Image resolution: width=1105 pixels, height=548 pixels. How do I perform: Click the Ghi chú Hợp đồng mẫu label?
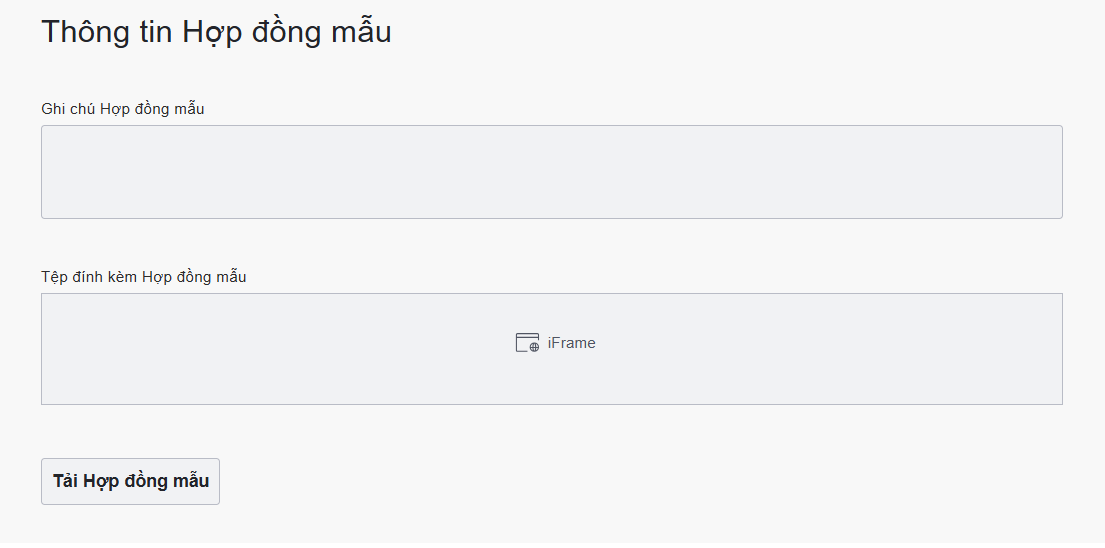[123, 108]
